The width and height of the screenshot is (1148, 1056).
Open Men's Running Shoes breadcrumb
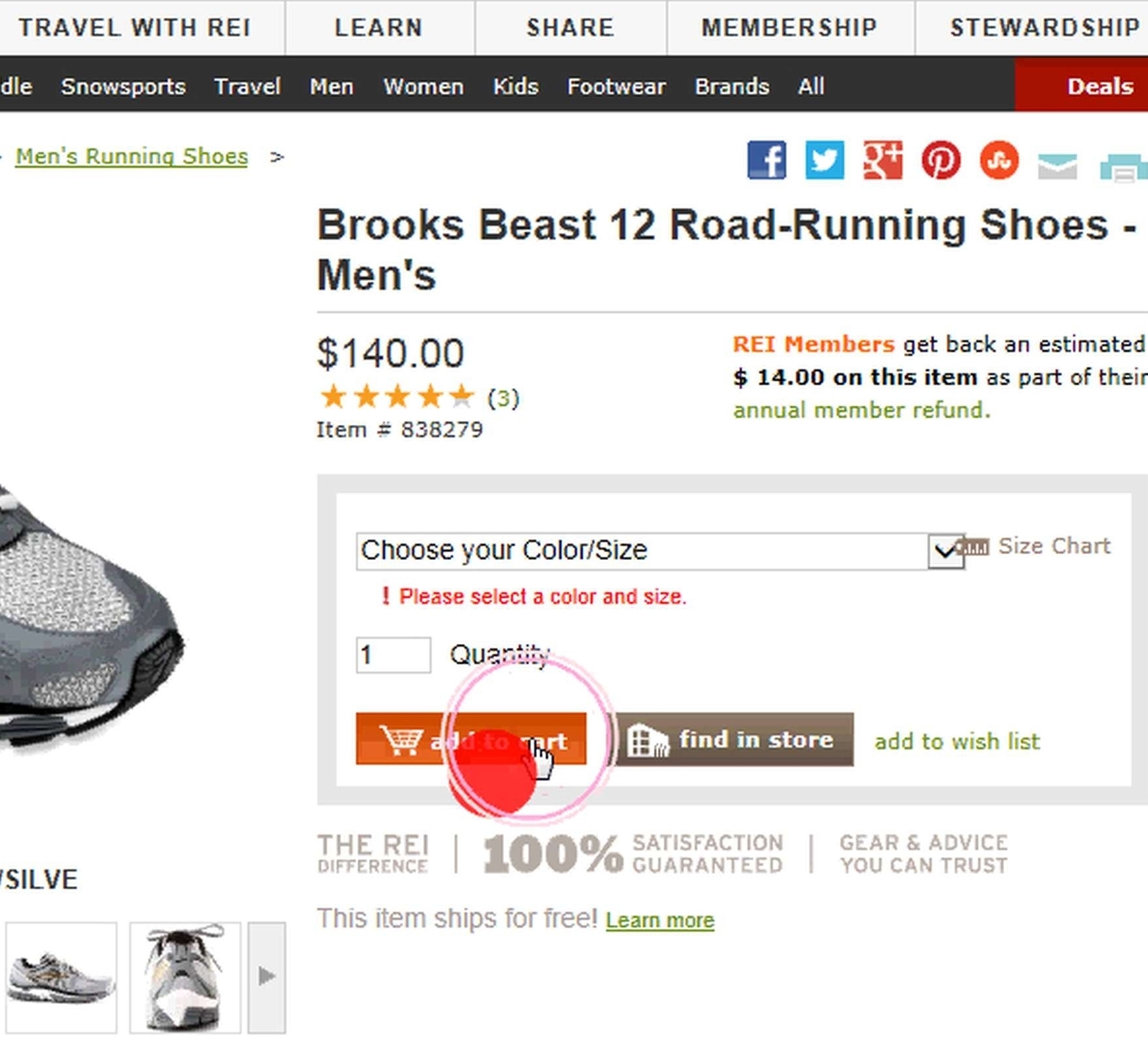pos(132,157)
